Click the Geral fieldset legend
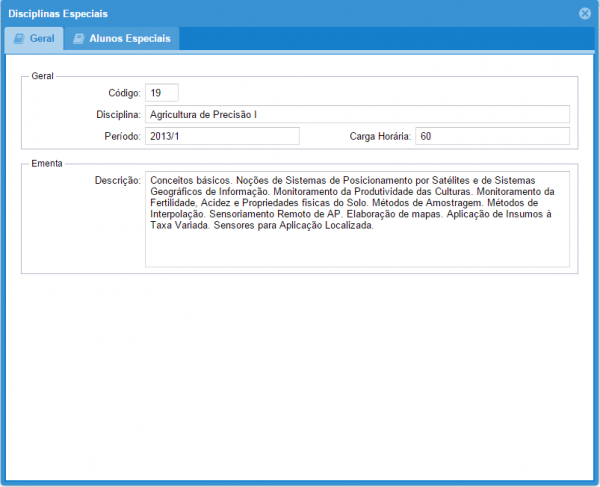Image resolution: width=600 pixels, height=487 pixels. click(x=42, y=75)
